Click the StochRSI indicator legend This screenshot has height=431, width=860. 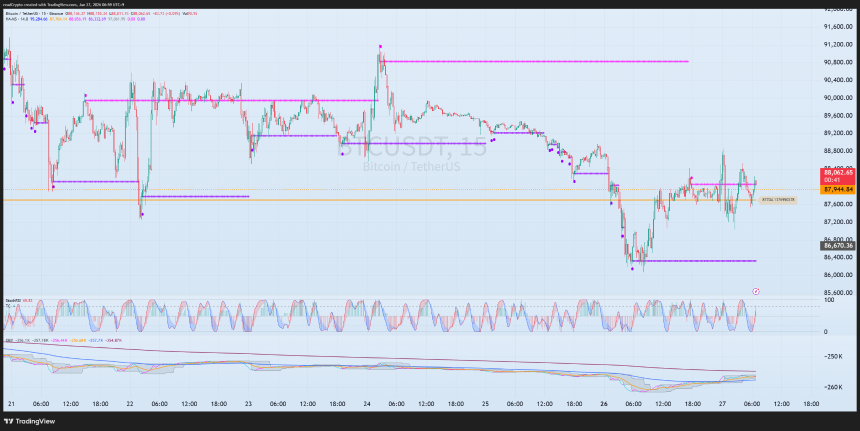click(x=19, y=301)
